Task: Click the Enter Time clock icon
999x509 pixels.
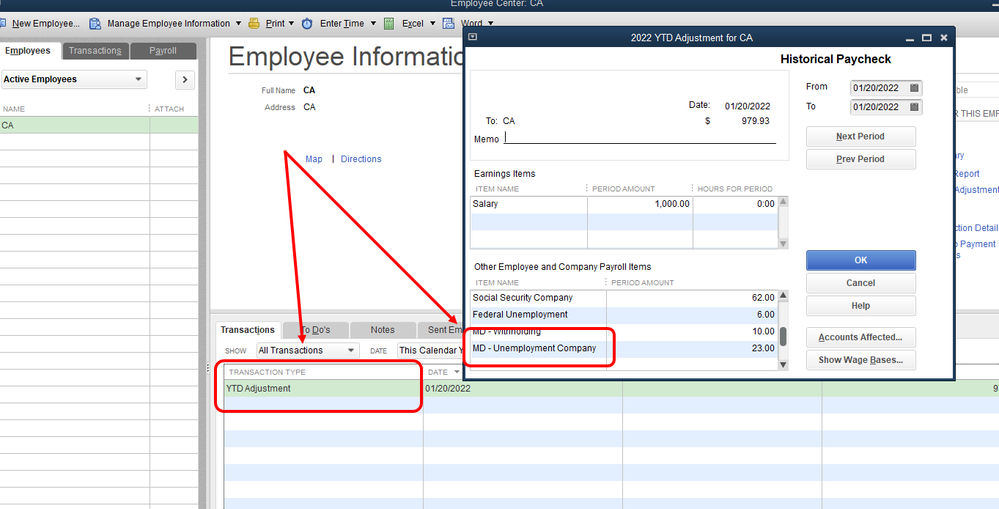Action: coord(307,23)
